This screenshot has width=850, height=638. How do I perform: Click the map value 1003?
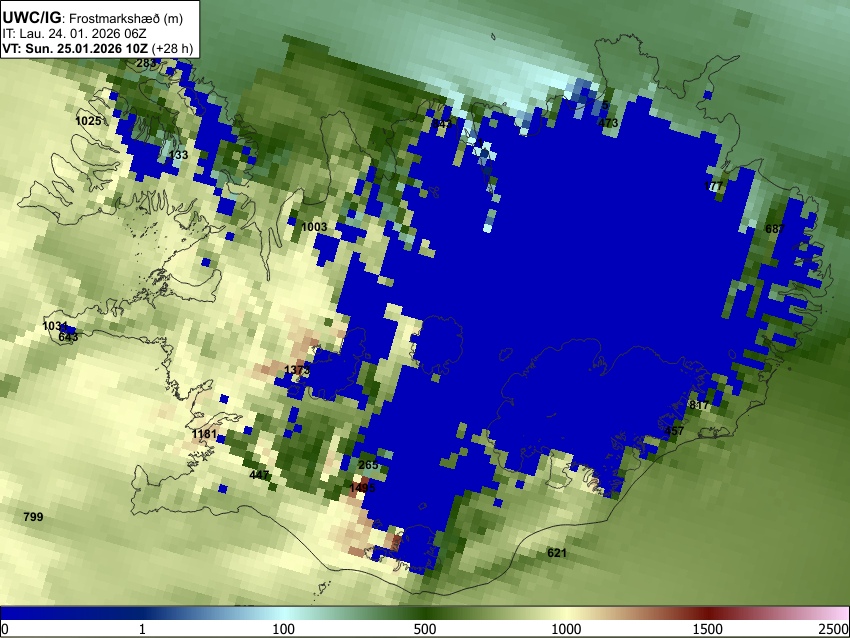[x=314, y=227]
